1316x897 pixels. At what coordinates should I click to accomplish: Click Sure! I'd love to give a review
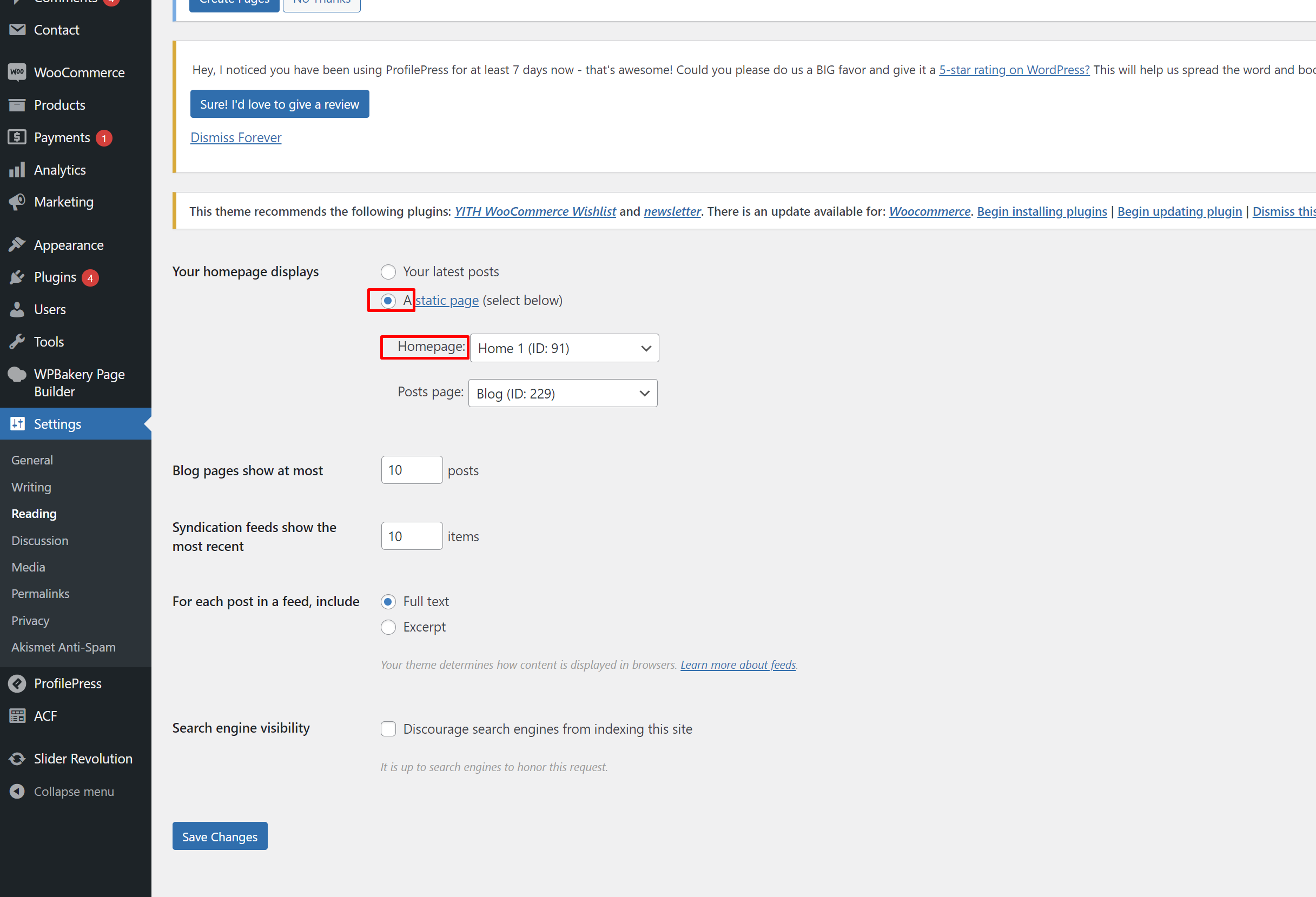click(x=280, y=104)
